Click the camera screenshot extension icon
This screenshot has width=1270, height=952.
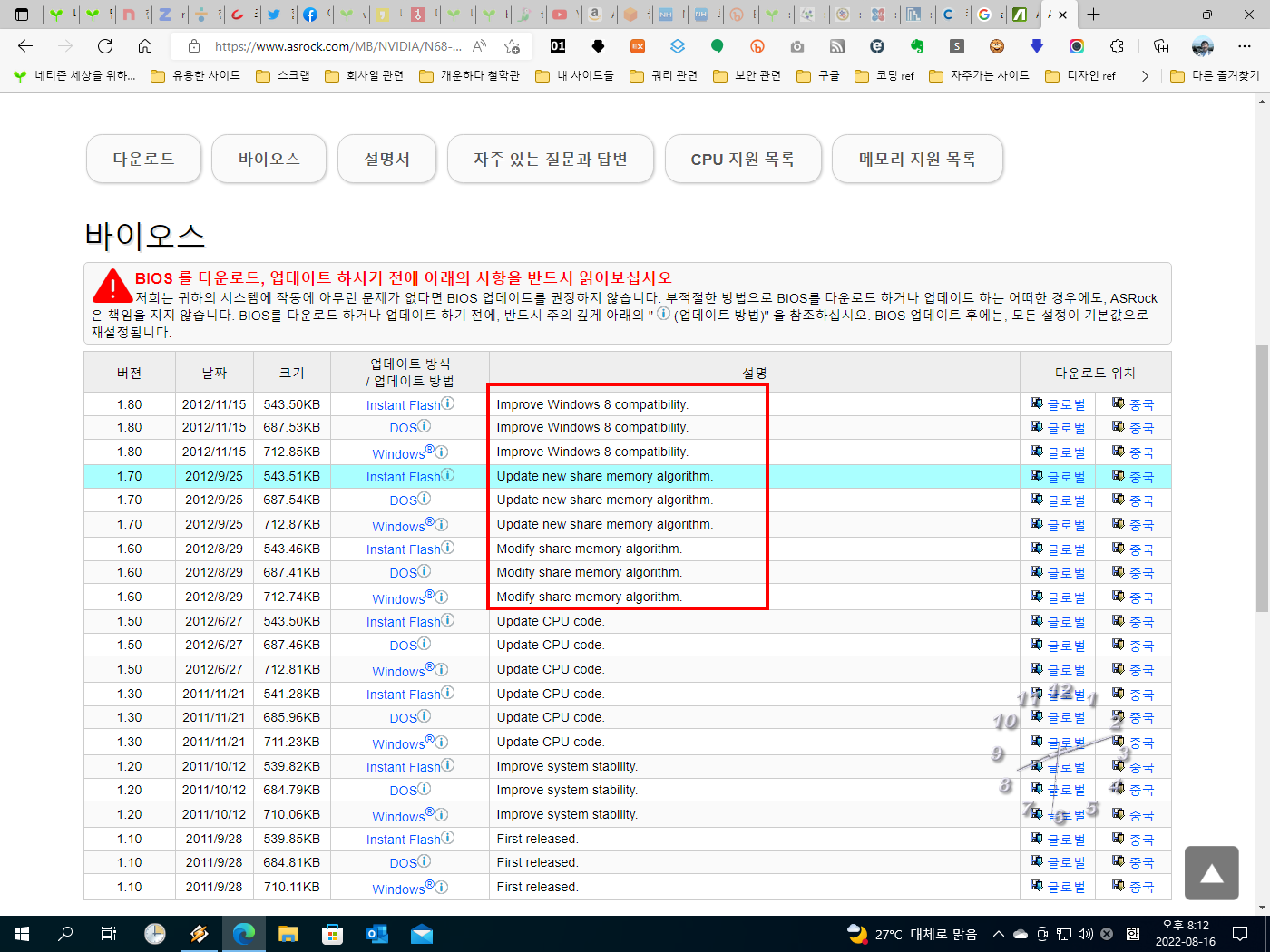(797, 46)
